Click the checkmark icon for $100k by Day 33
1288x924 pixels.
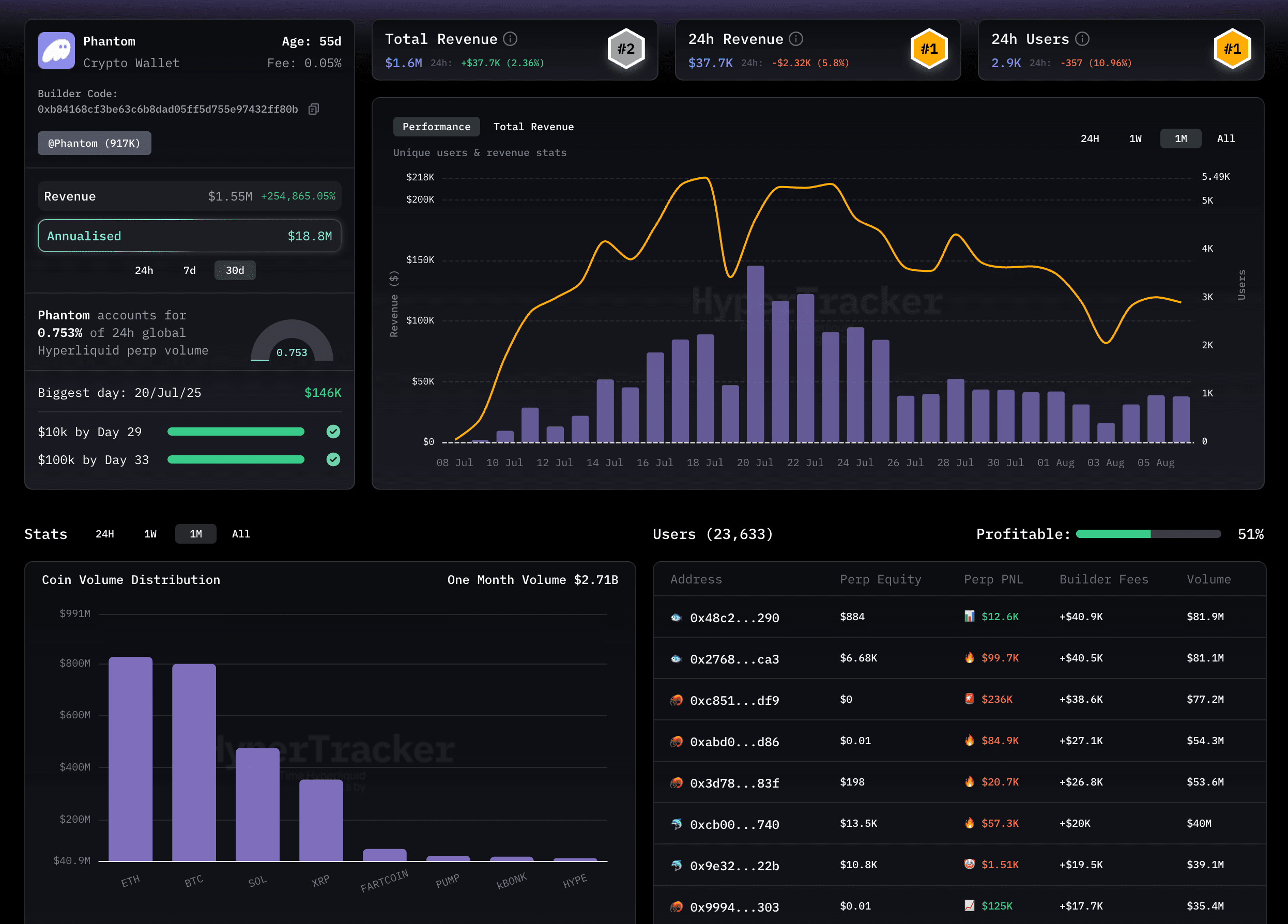(333, 459)
